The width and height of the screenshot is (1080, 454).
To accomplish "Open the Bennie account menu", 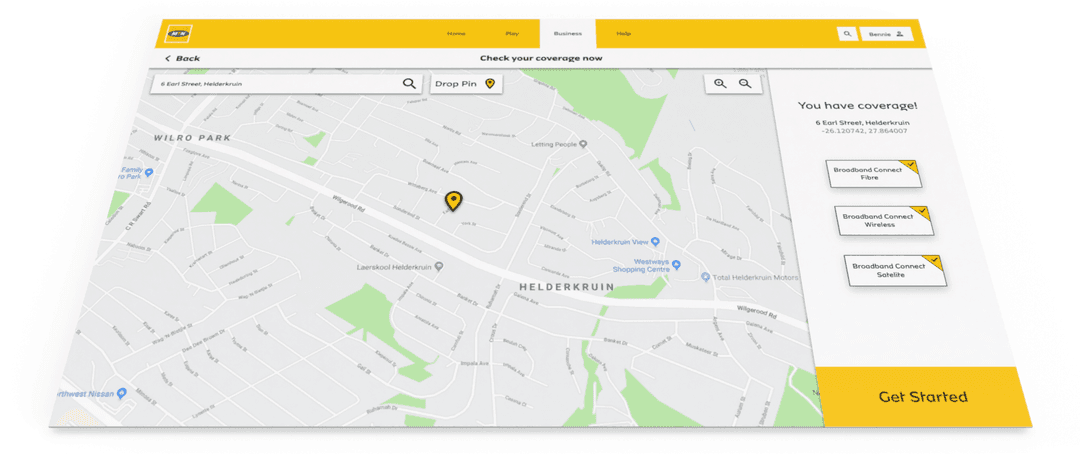I will [887, 33].
